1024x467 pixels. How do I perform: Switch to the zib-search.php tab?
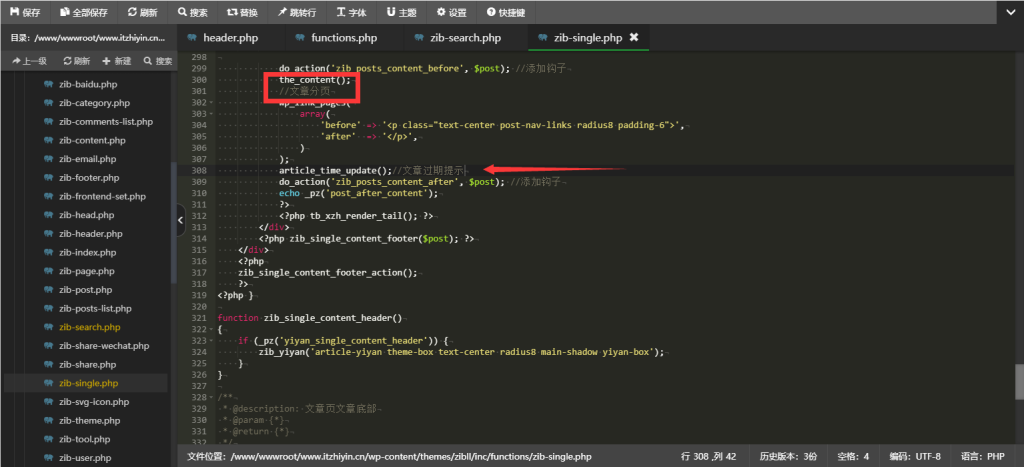point(465,38)
